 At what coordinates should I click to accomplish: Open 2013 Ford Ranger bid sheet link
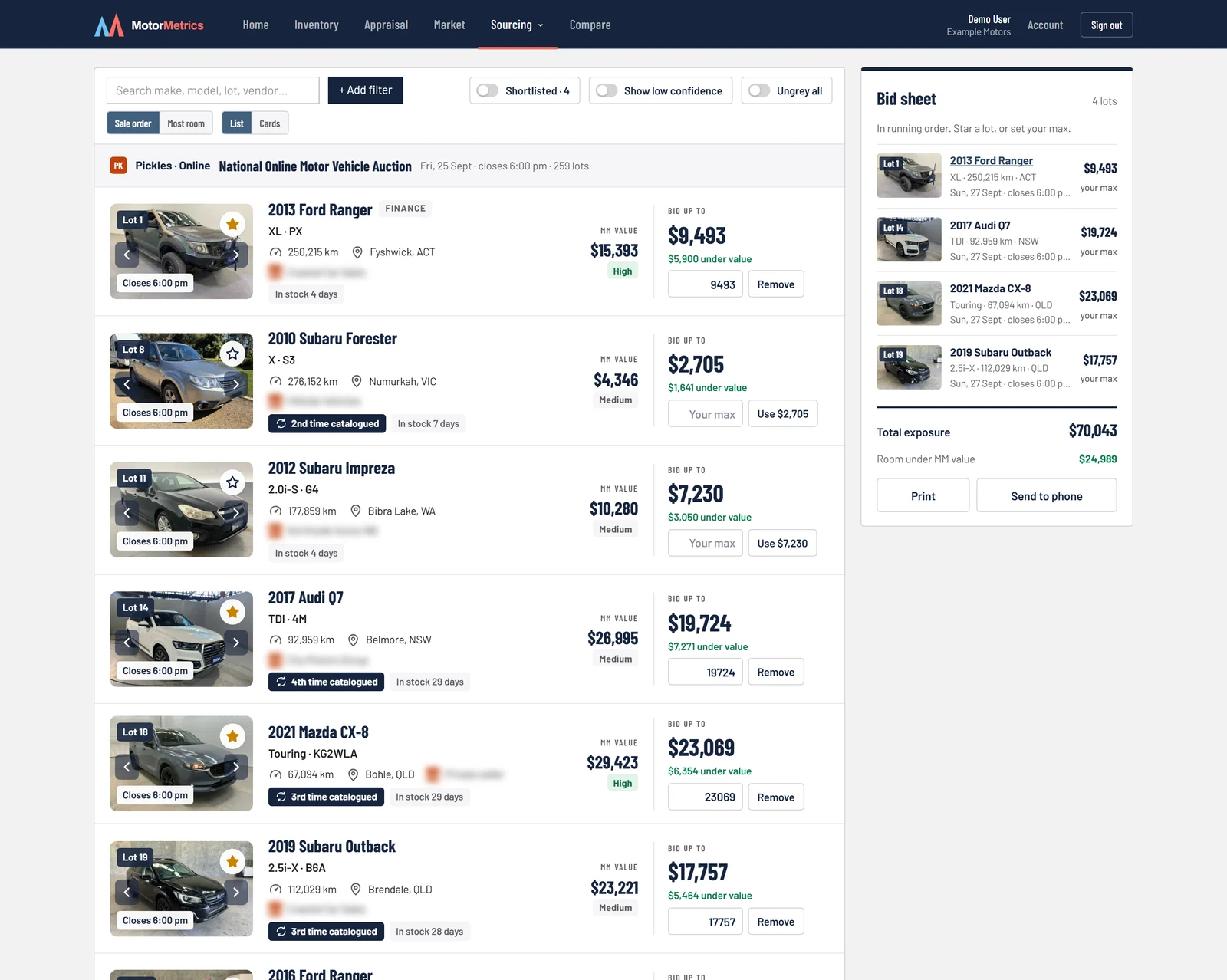(x=992, y=161)
